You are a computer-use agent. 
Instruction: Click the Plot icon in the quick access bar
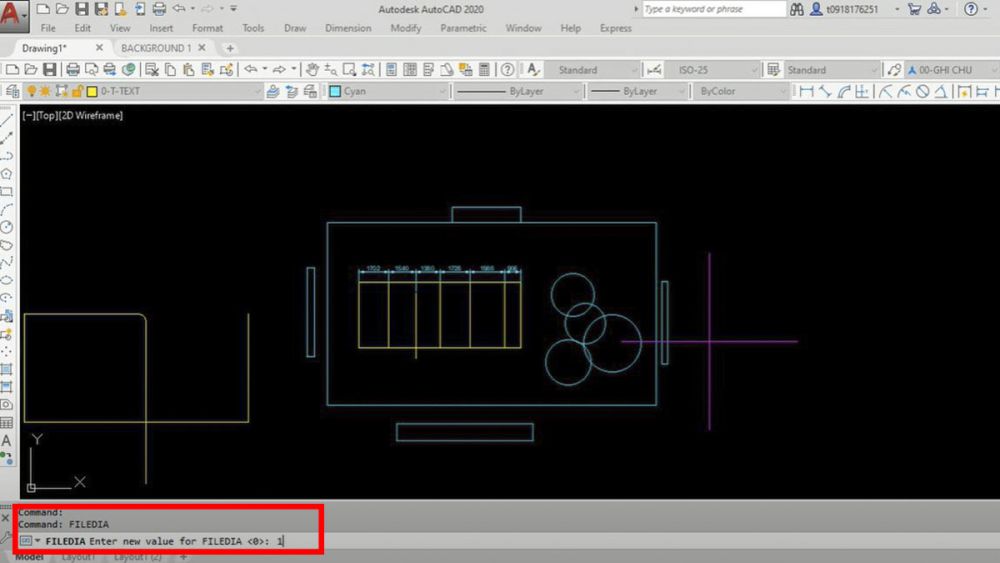pyautogui.click(x=159, y=9)
